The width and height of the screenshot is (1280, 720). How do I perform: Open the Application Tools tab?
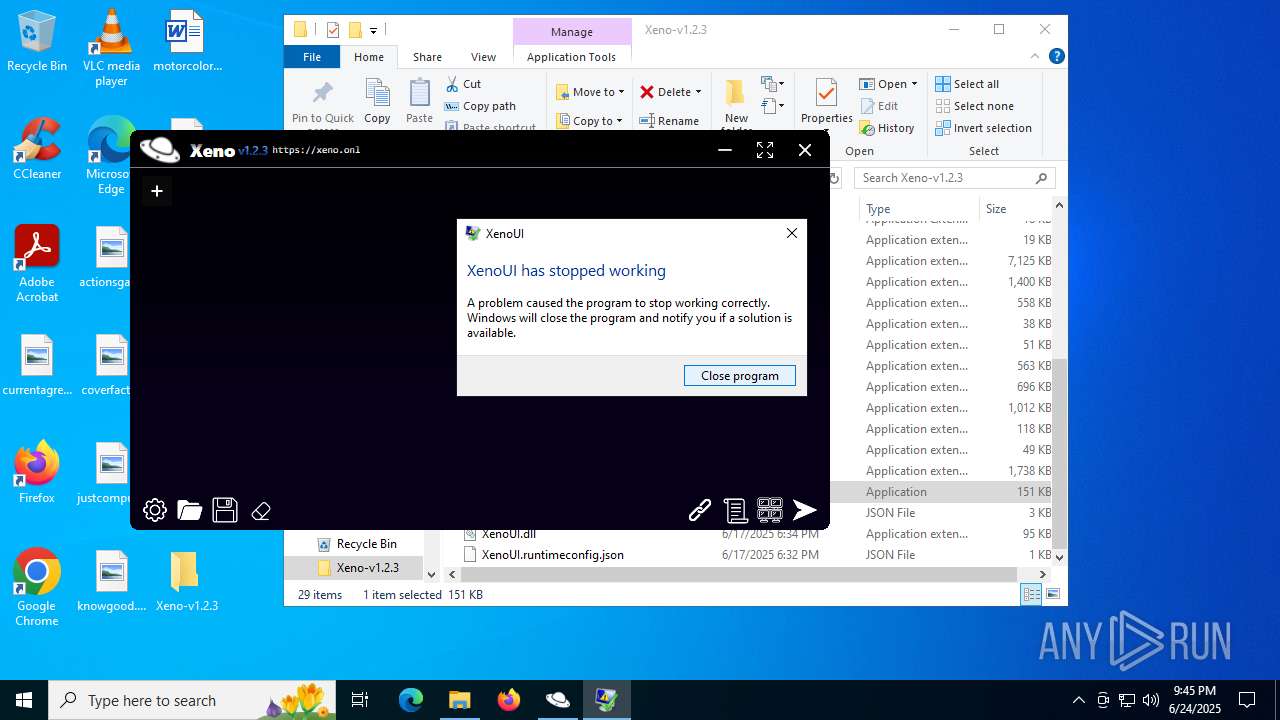tap(571, 57)
